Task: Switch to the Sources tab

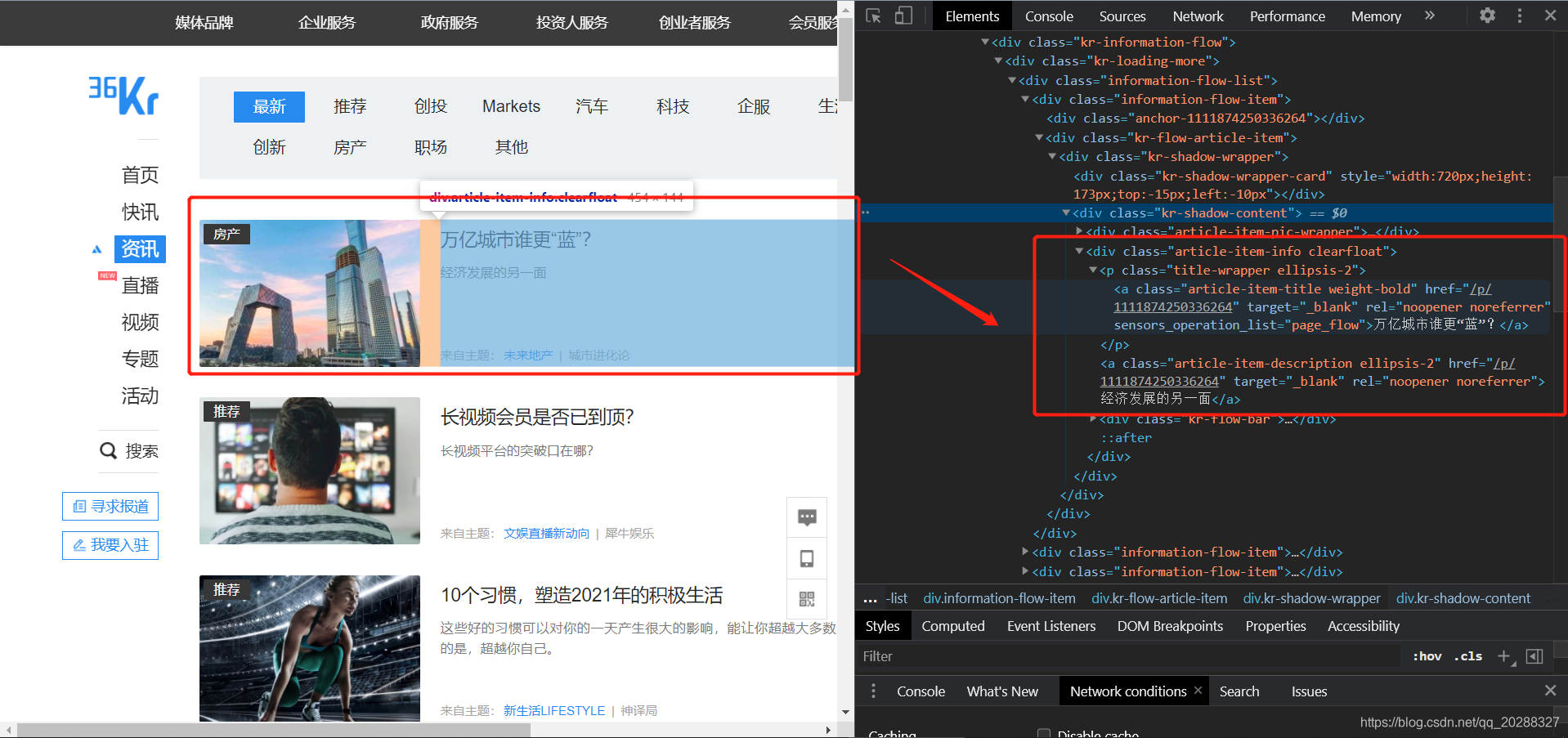Action: pos(1122,16)
